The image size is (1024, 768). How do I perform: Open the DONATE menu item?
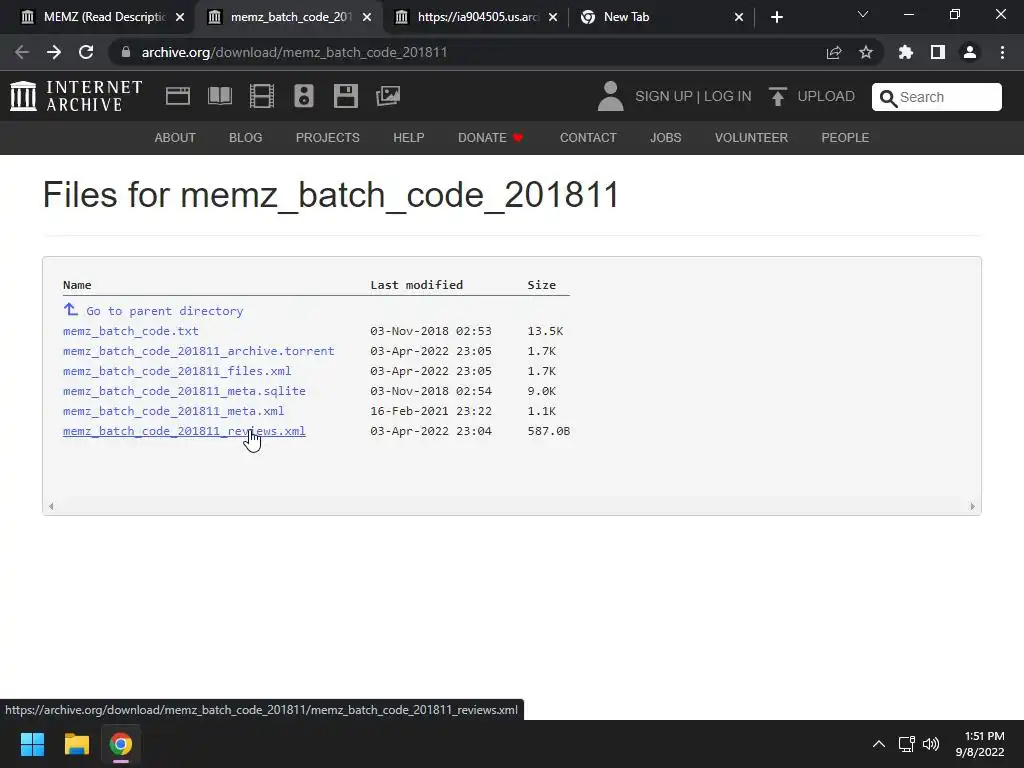click(x=490, y=138)
